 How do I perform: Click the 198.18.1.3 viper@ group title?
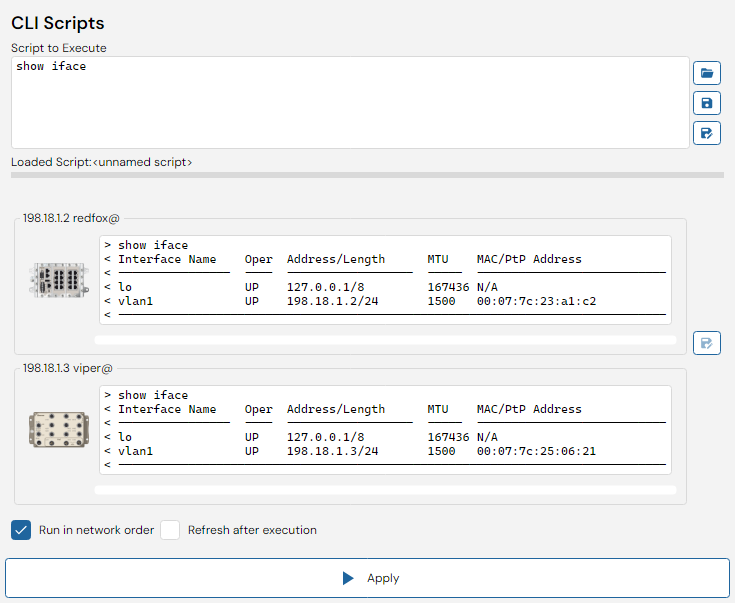68,368
